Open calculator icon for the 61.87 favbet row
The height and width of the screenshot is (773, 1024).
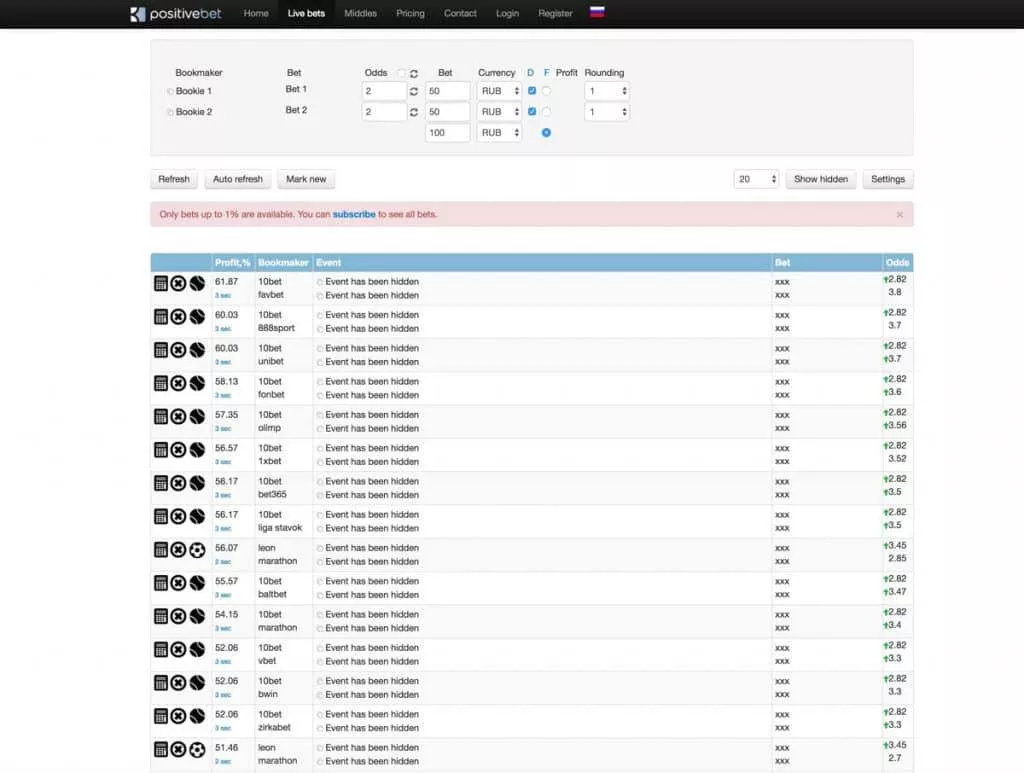pos(160,284)
